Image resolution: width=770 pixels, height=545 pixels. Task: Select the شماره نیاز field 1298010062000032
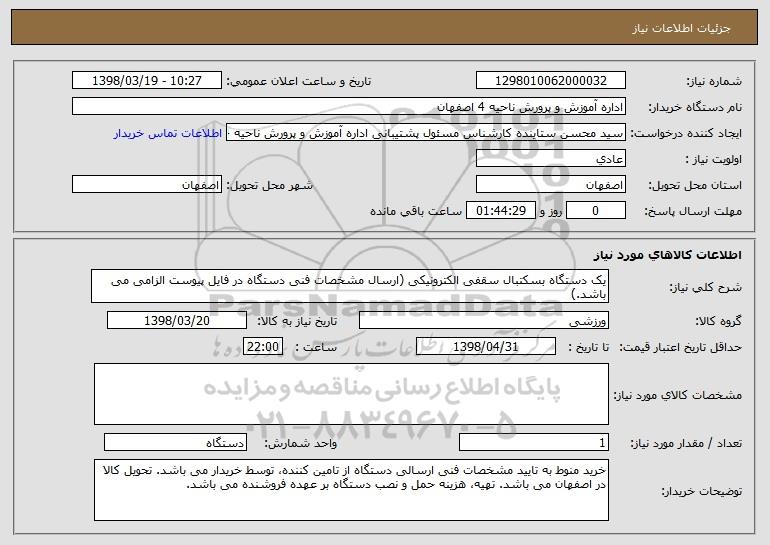(550, 81)
